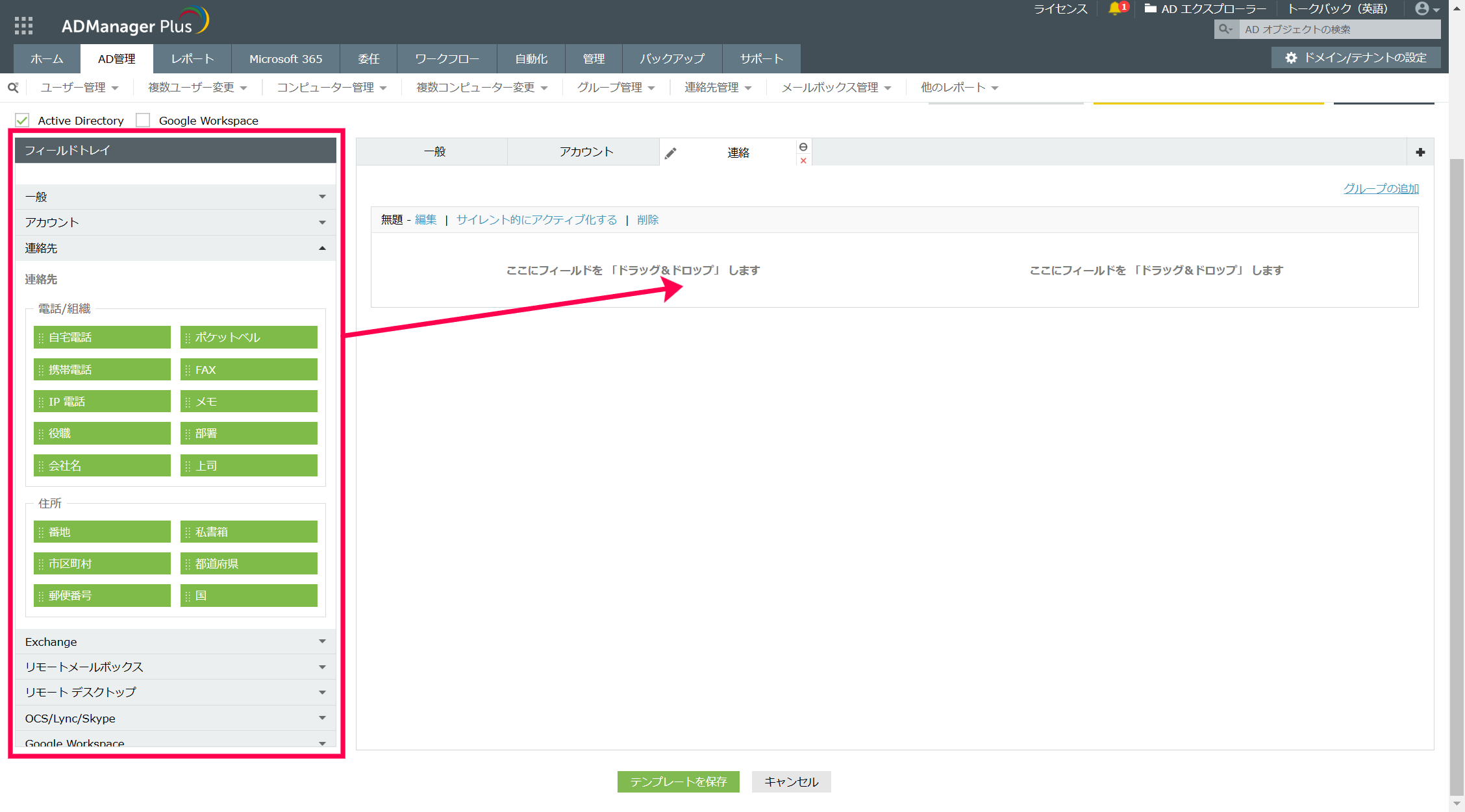The height and width of the screenshot is (812, 1465).
Task: Click the circle-minus icon on 連絡 tab
Action: coord(803,147)
